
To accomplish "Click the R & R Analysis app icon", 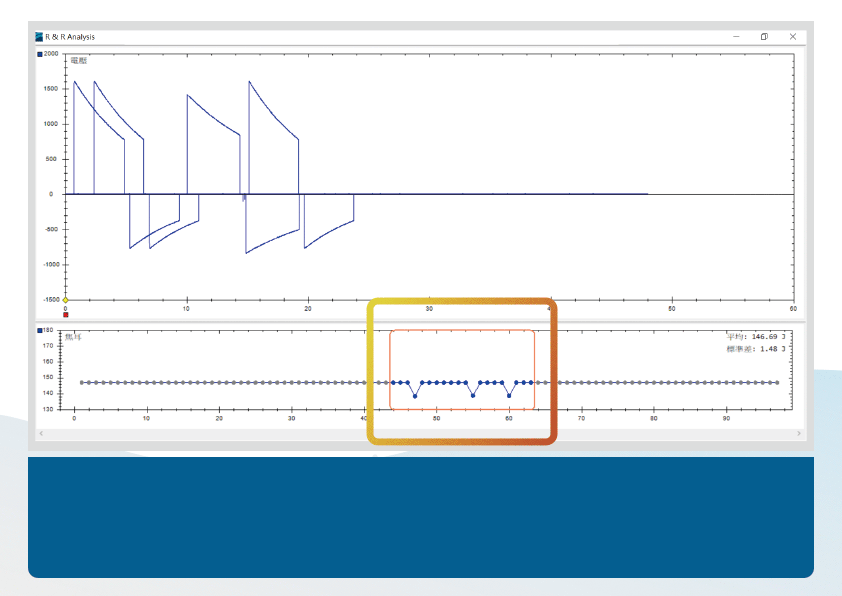I will (x=39, y=37).
